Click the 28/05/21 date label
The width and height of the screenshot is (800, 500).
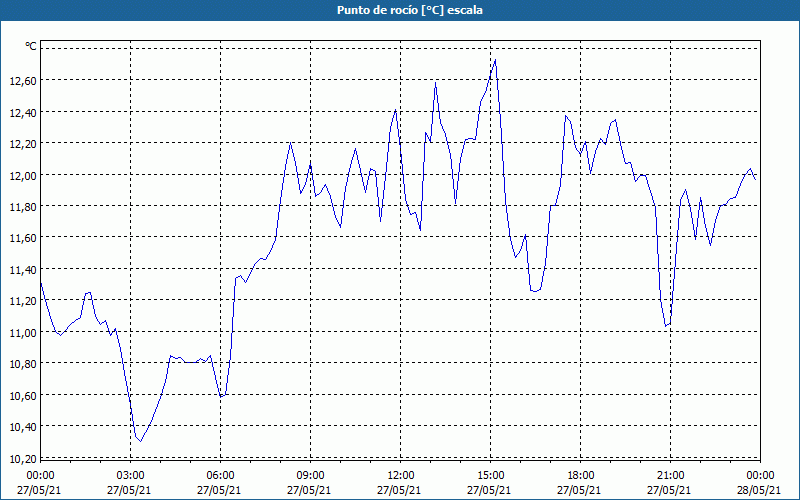759,490
